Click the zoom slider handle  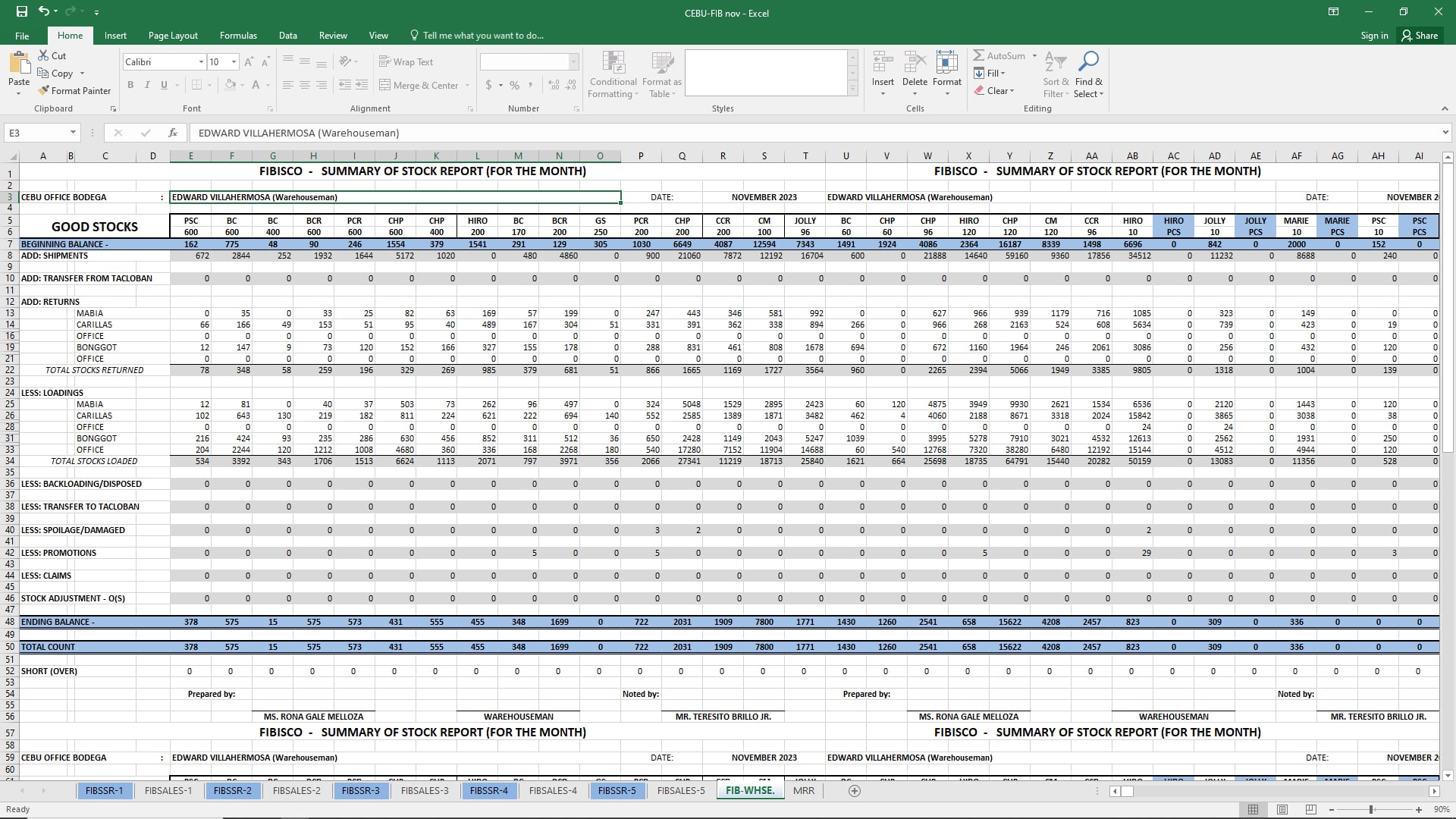1371,810
